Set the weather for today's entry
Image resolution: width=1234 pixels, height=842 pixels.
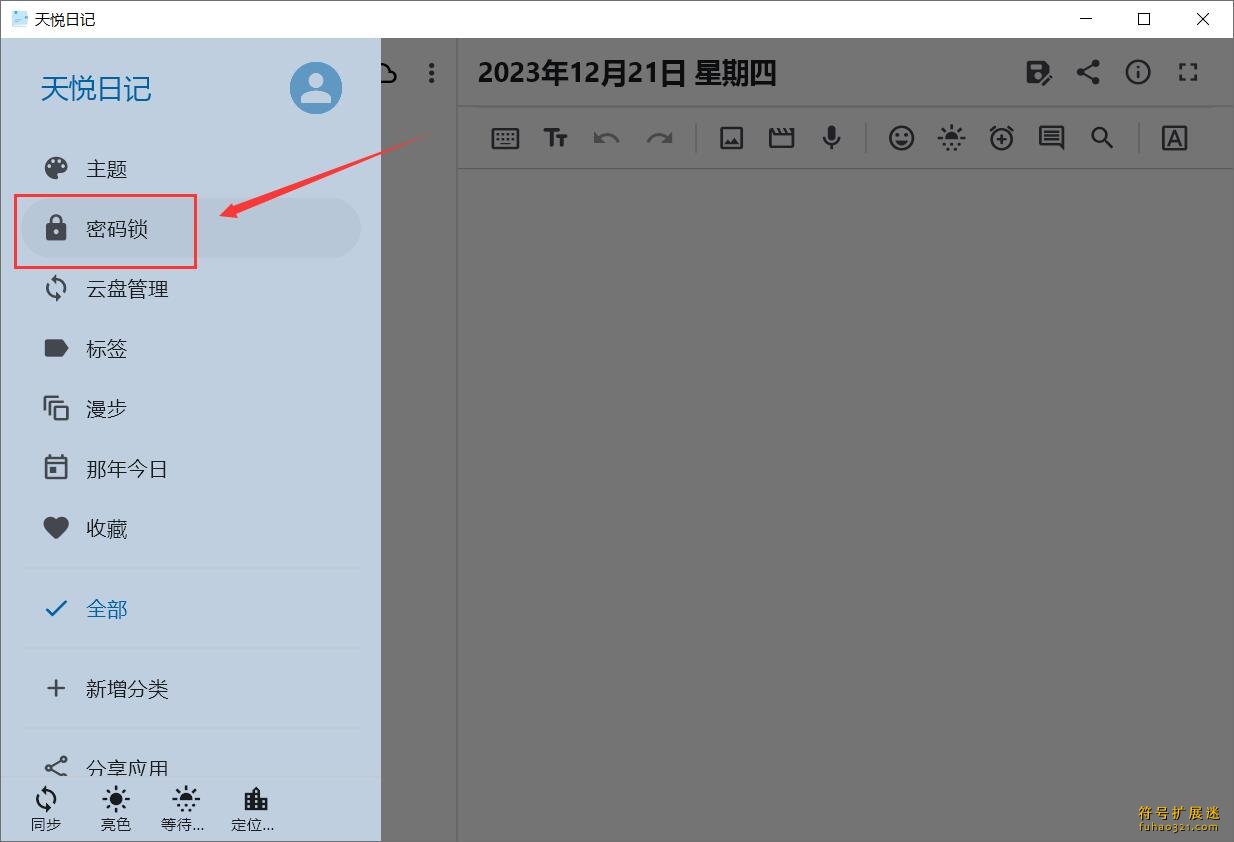(951, 138)
